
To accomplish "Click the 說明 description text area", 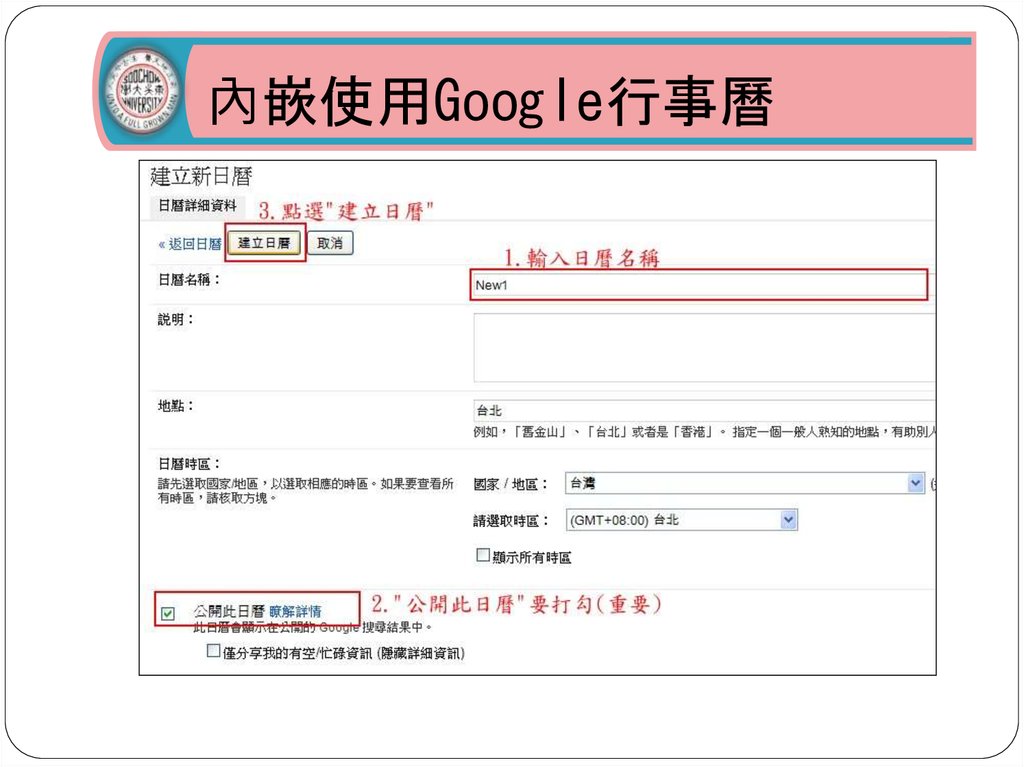I will pyautogui.click(x=704, y=348).
